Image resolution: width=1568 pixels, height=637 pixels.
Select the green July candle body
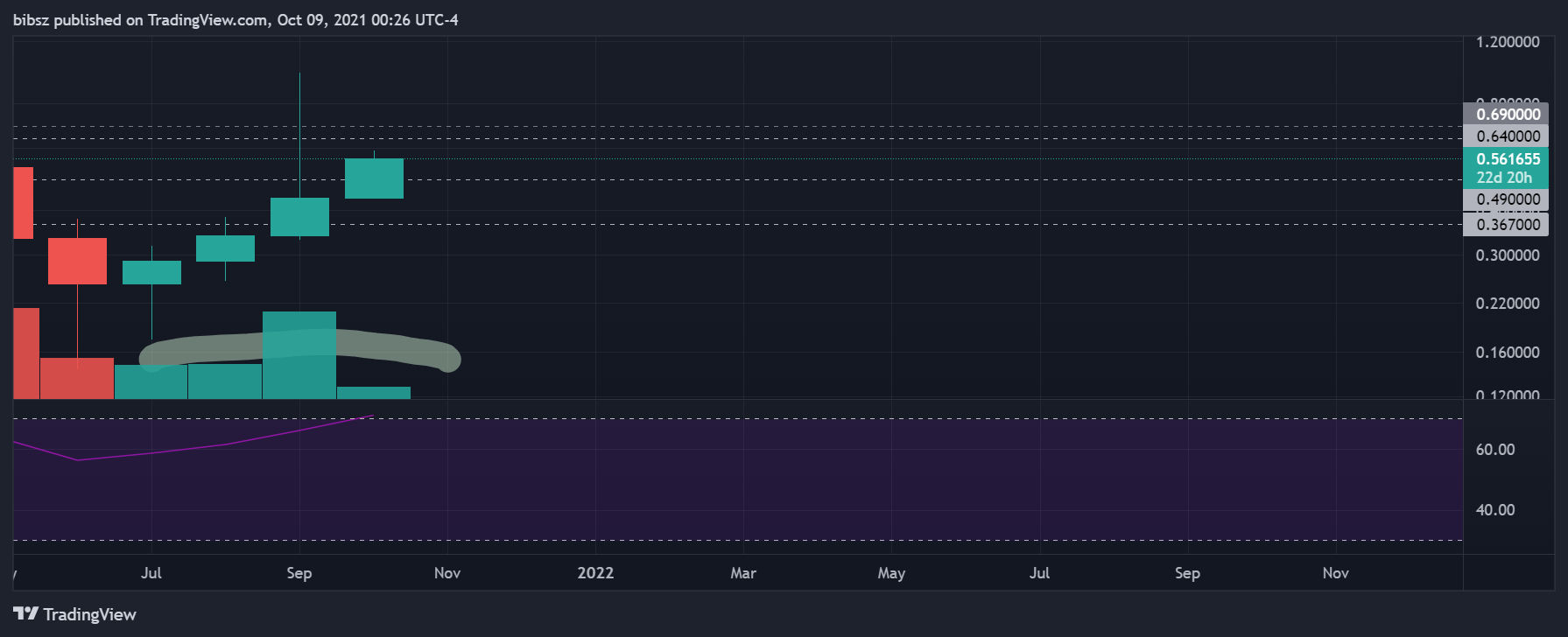tap(151, 272)
